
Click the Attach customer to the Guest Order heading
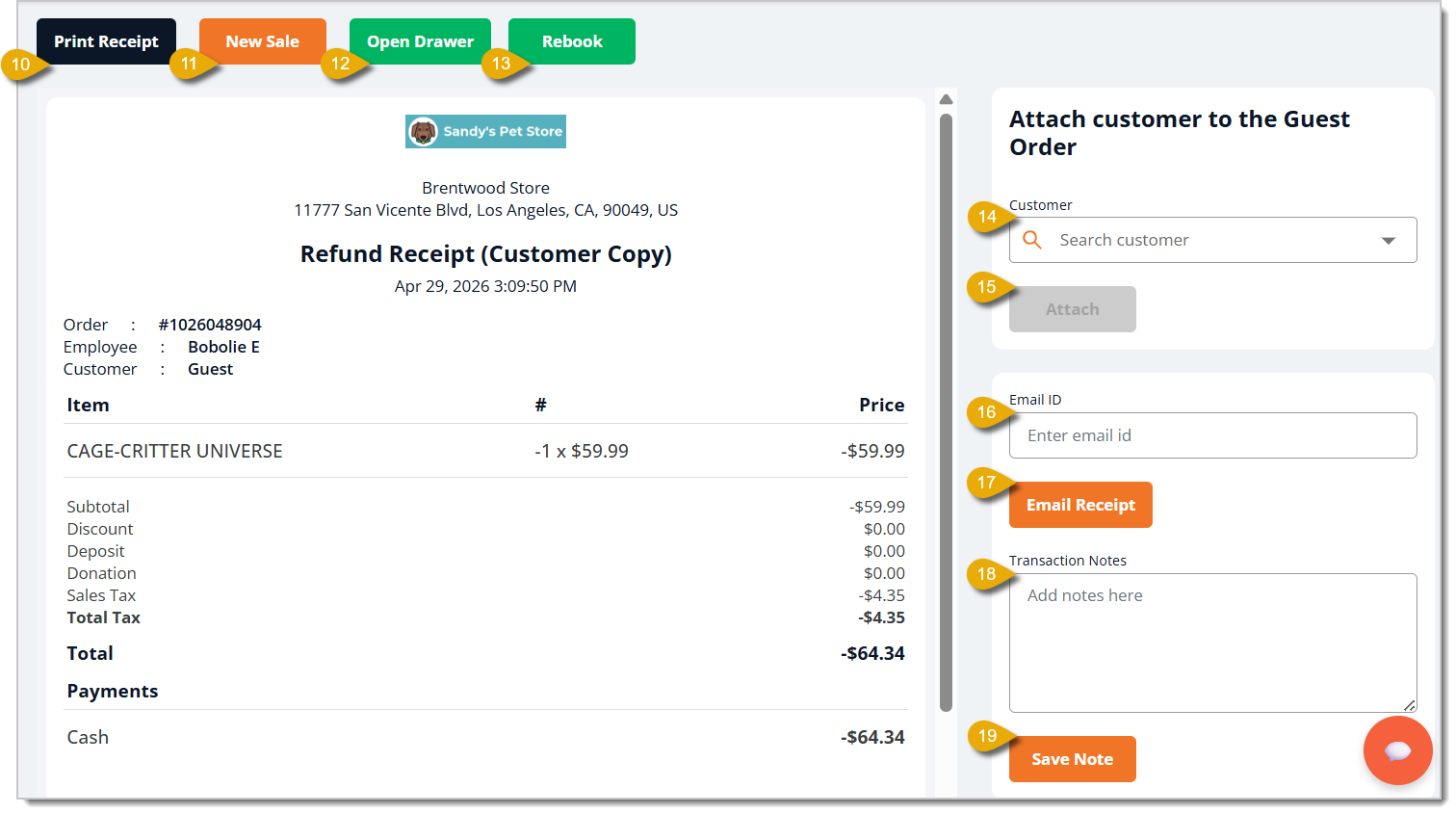(1179, 133)
